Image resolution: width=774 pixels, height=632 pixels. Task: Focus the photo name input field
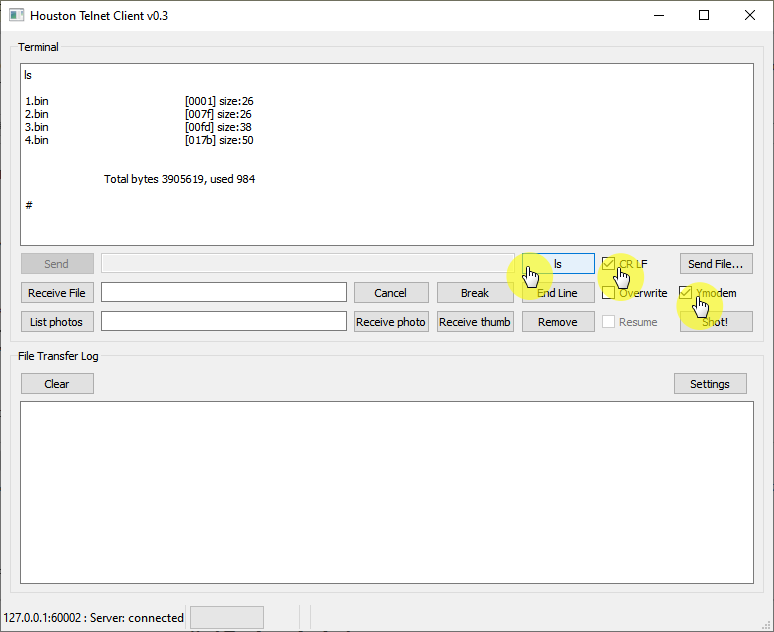point(223,322)
